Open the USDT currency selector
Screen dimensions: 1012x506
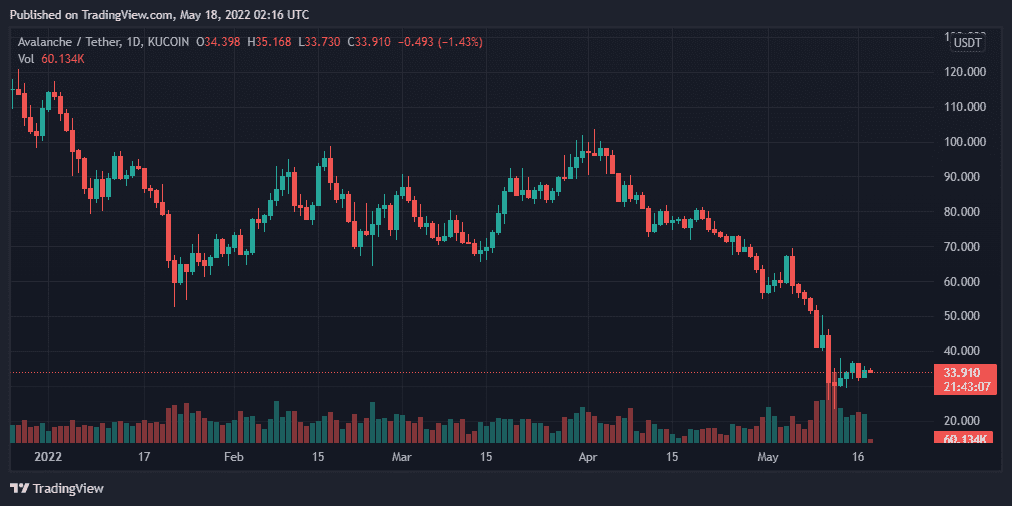click(967, 43)
